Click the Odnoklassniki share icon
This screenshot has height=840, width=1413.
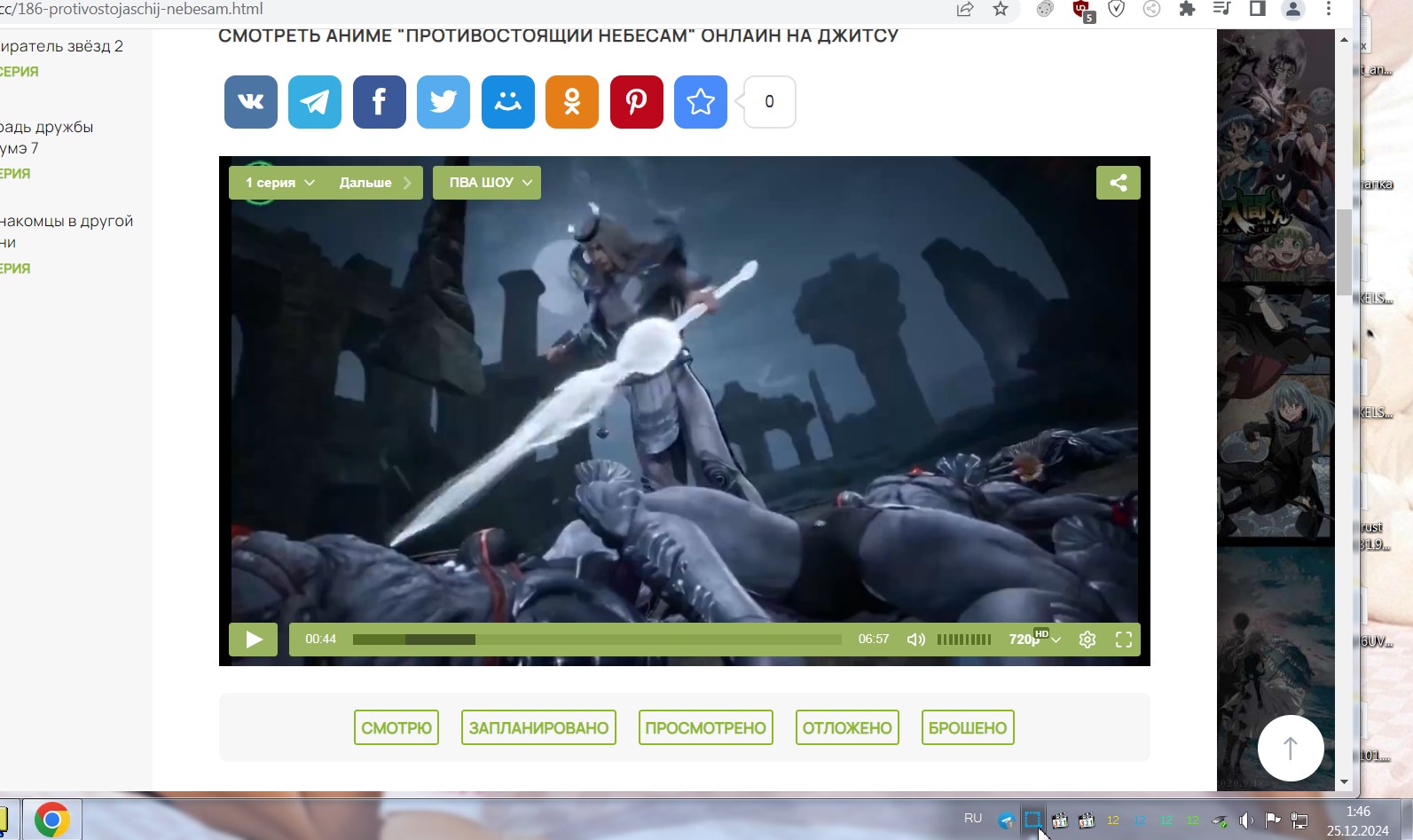(x=572, y=102)
